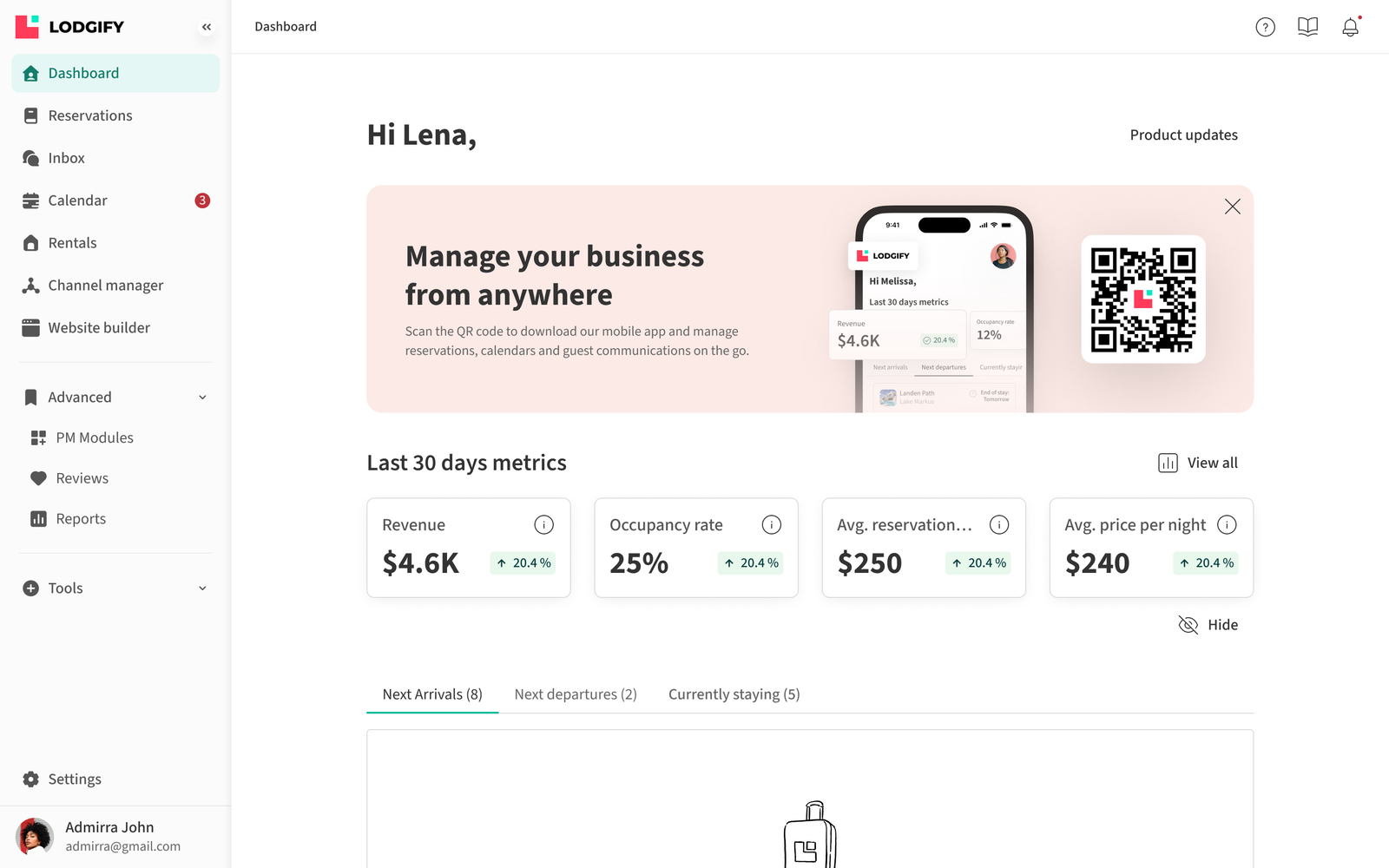Screen dimensions: 1389x868
Task: Open the documentation book icon
Action: tap(1307, 27)
